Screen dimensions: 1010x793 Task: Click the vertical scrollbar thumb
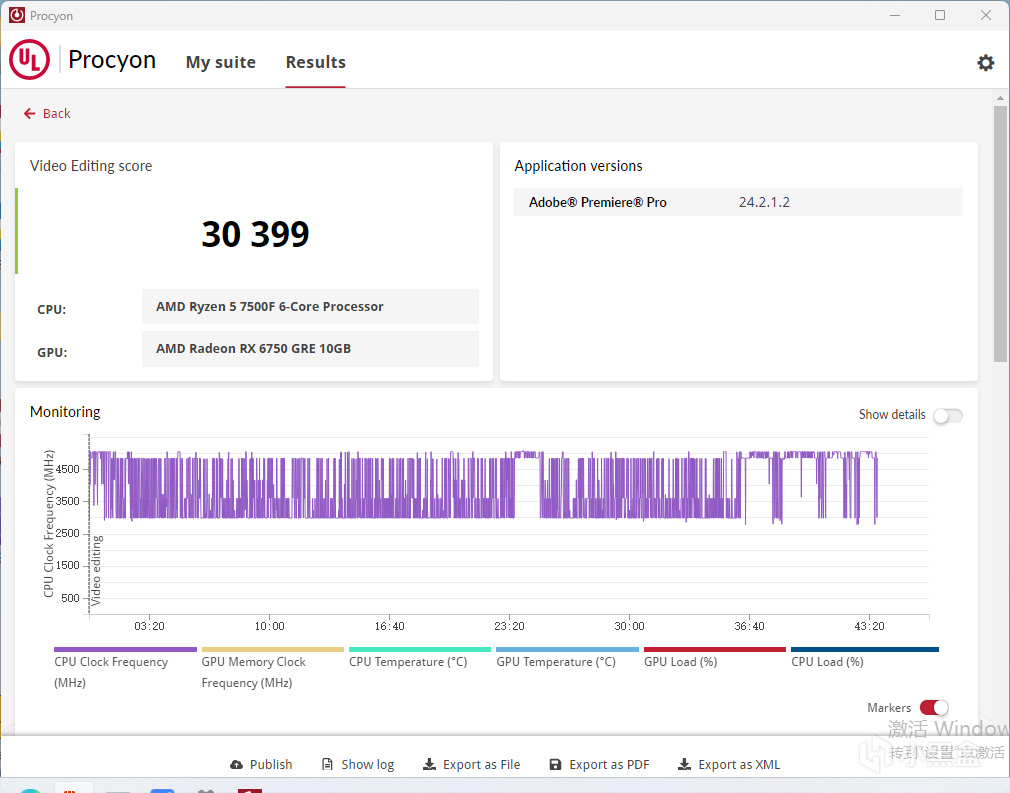[1000, 233]
